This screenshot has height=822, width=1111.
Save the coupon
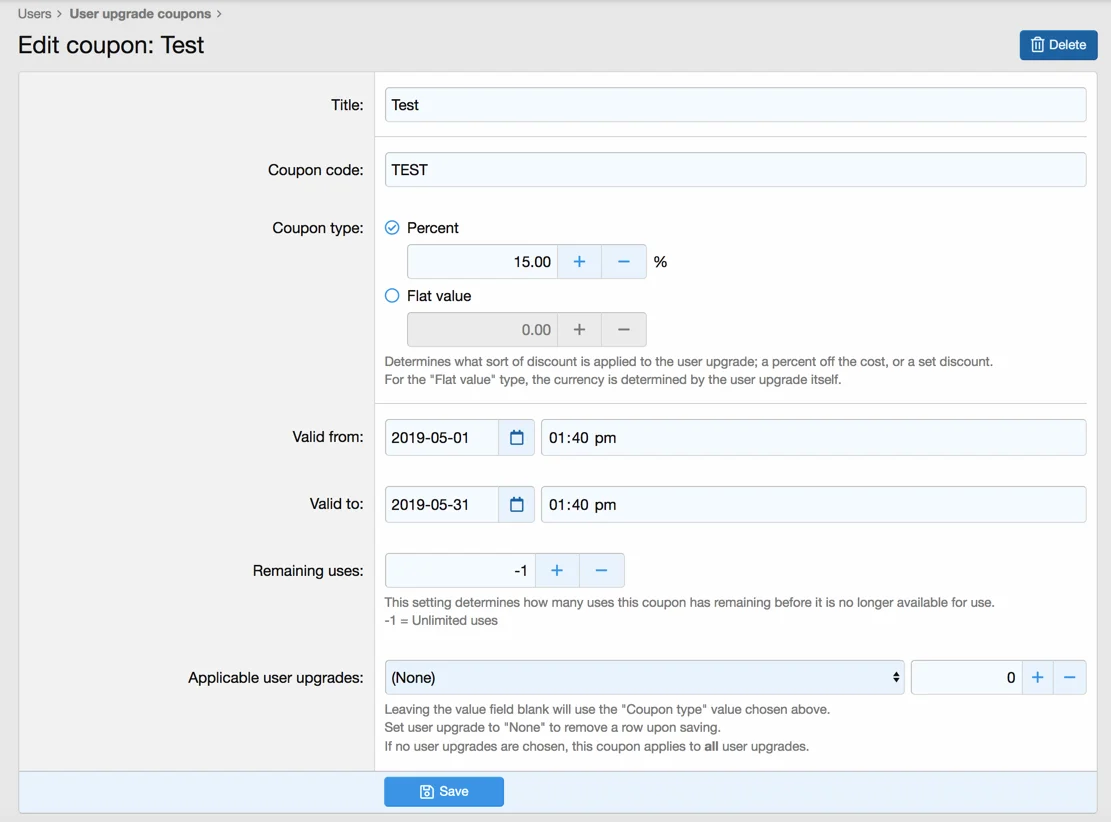coord(444,791)
